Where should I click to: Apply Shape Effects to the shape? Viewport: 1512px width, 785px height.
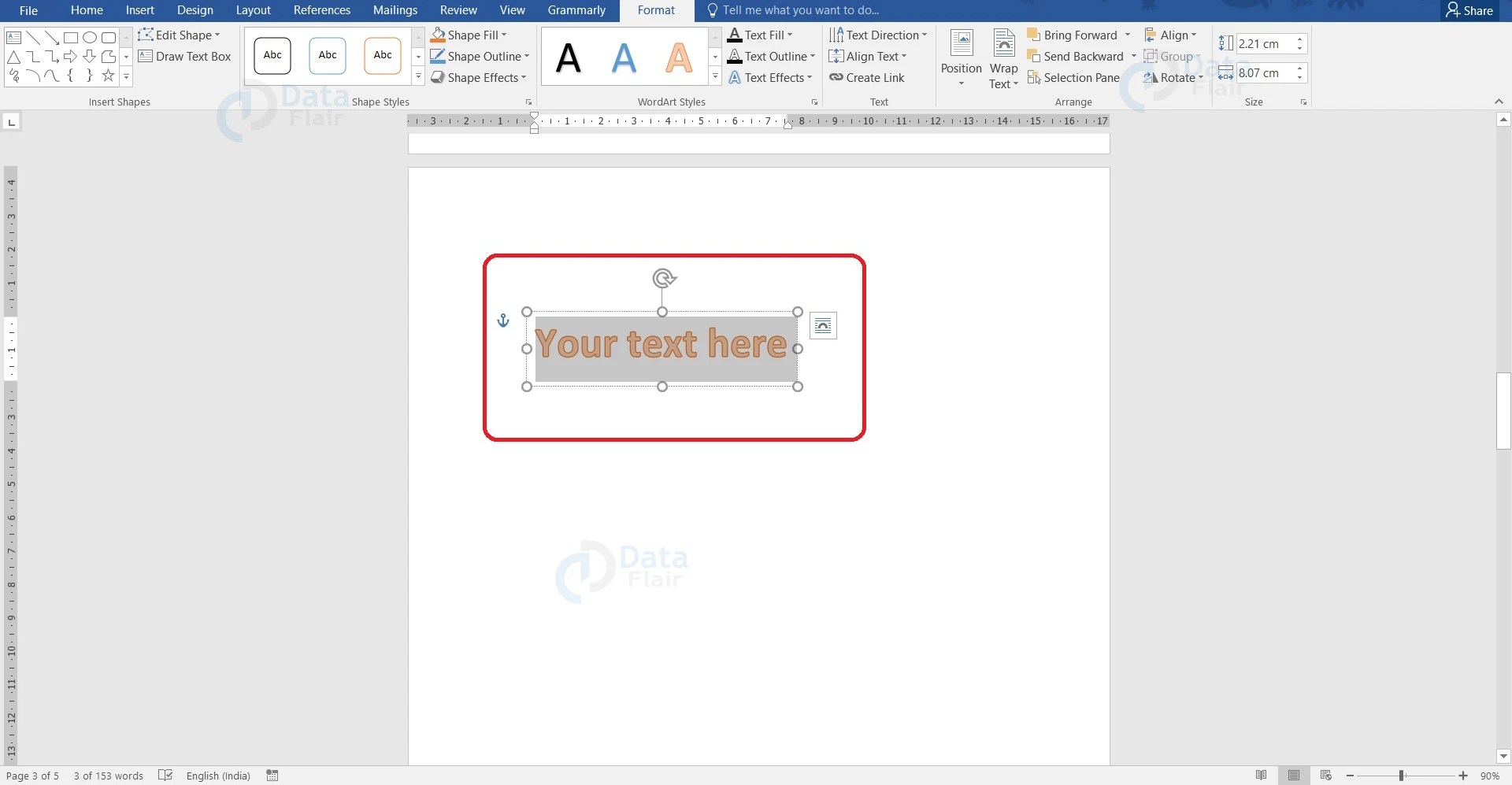point(479,77)
